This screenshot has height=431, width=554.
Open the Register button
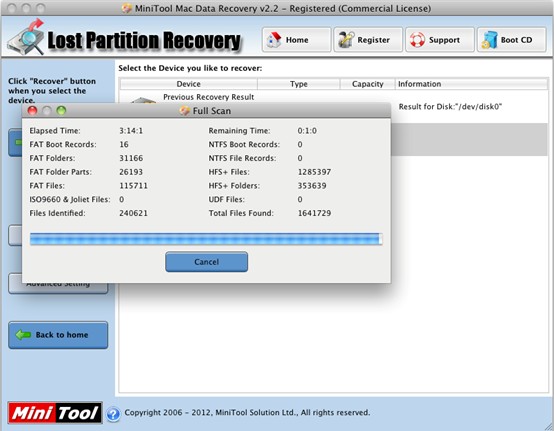coord(368,40)
